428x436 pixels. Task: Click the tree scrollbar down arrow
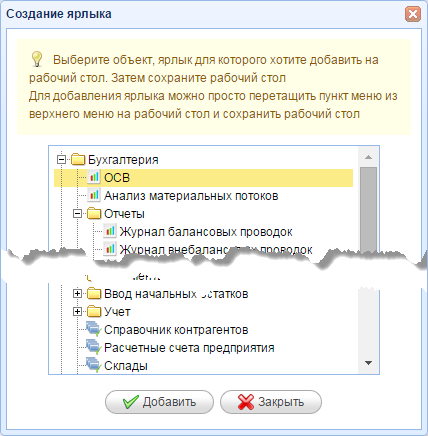368,363
